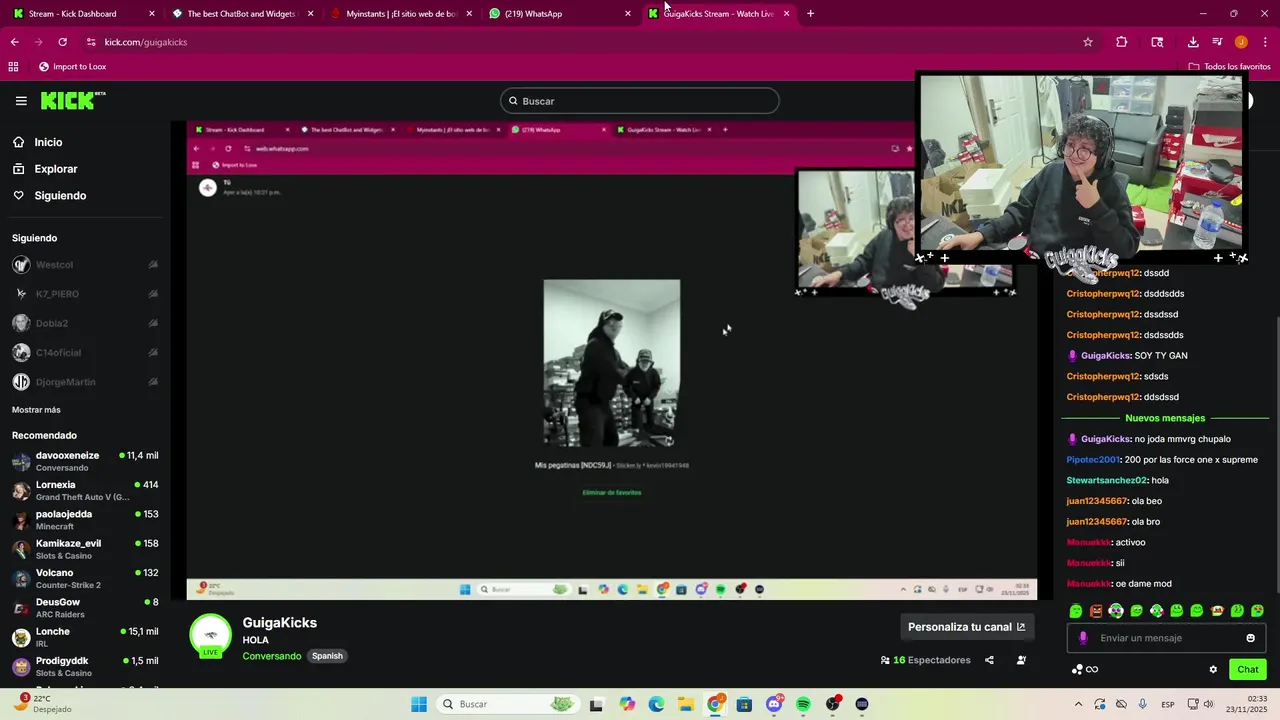This screenshot has width=1280, height=720.
Task: Open DjorgeMartin's followed channel
Action: point(85,382)
